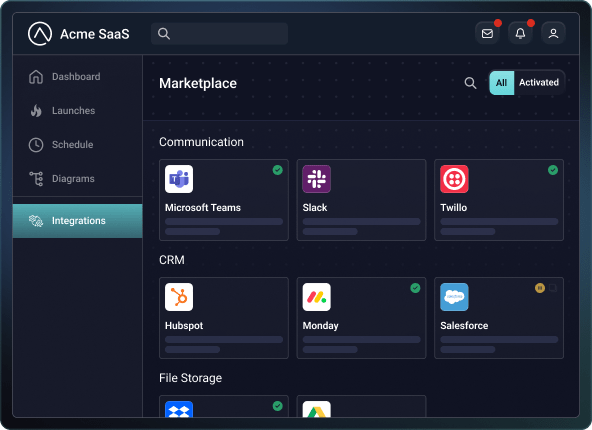Click the Communication section heading
592x430 pixels.
click(201, 142)
